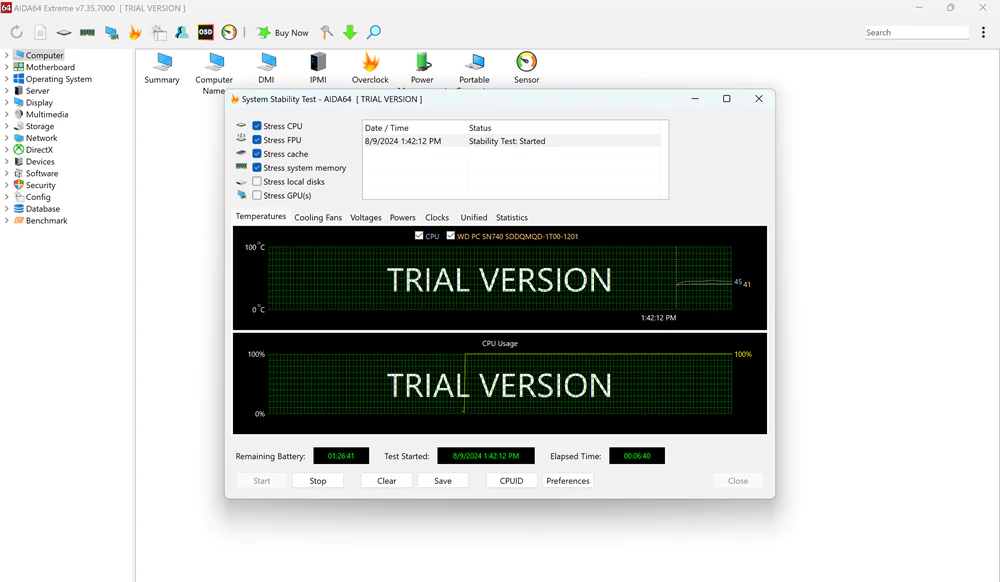This screenshot has height=582, width=1000.
Task: Expand the Server tree node
Action: [x=6, y=91]
